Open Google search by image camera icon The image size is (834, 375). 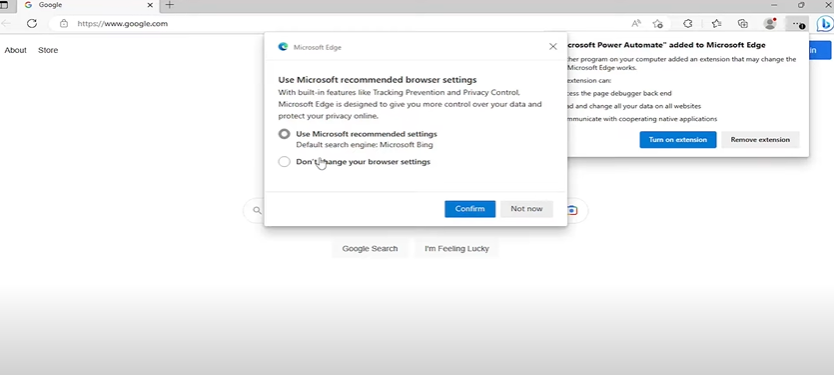click(572, 210)
